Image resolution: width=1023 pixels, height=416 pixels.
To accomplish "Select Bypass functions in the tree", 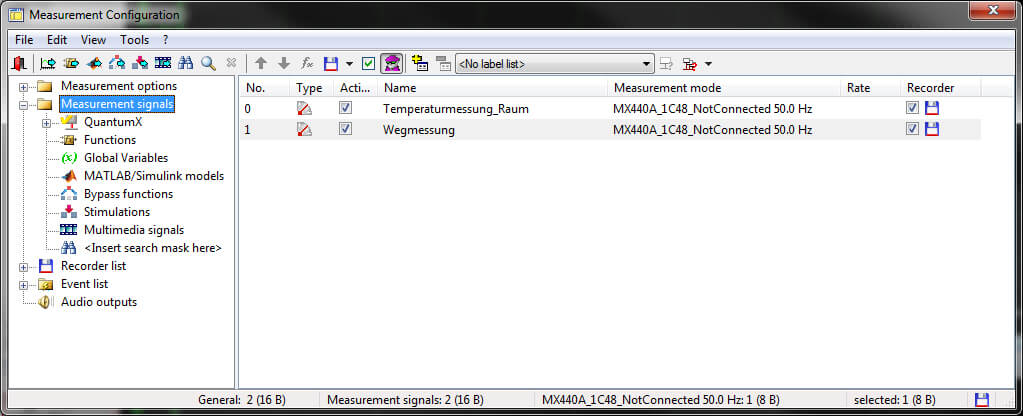I will tap(129, 194).
